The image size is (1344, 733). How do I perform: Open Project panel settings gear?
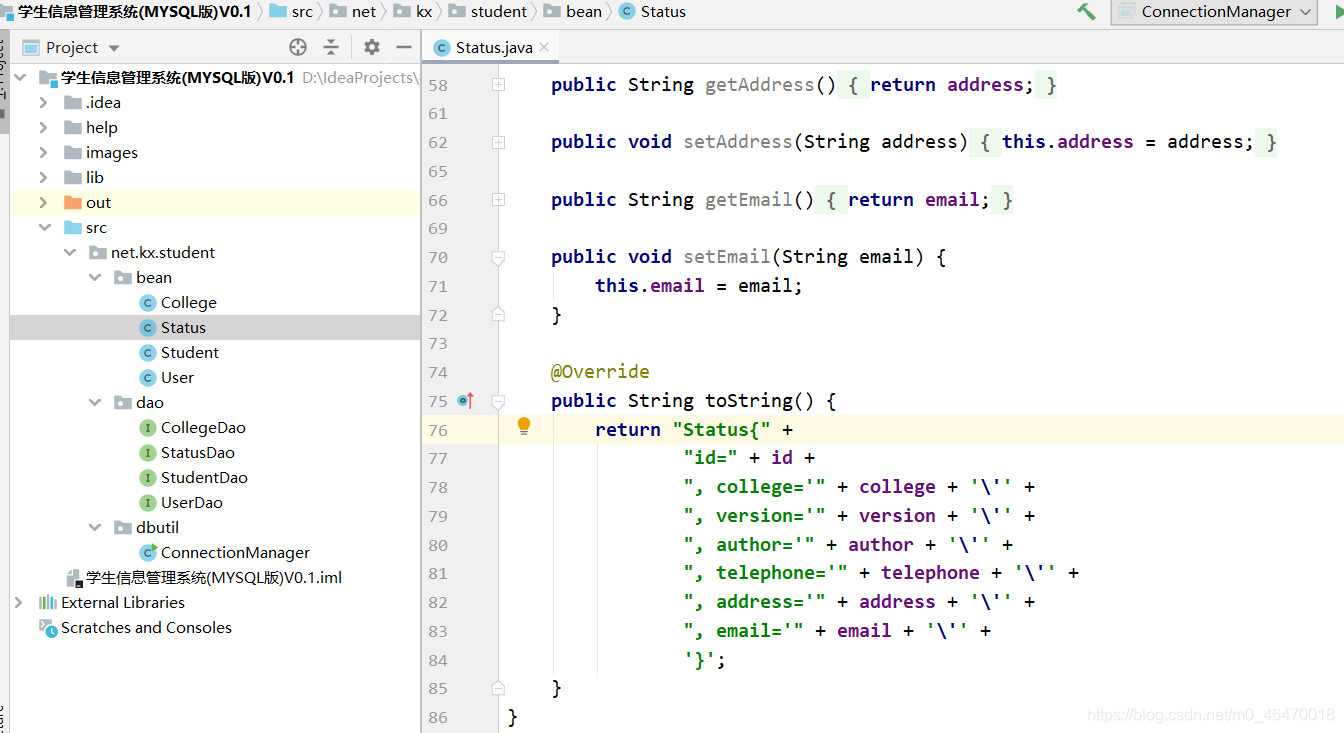pyautogui.click(x=372, y=47)
